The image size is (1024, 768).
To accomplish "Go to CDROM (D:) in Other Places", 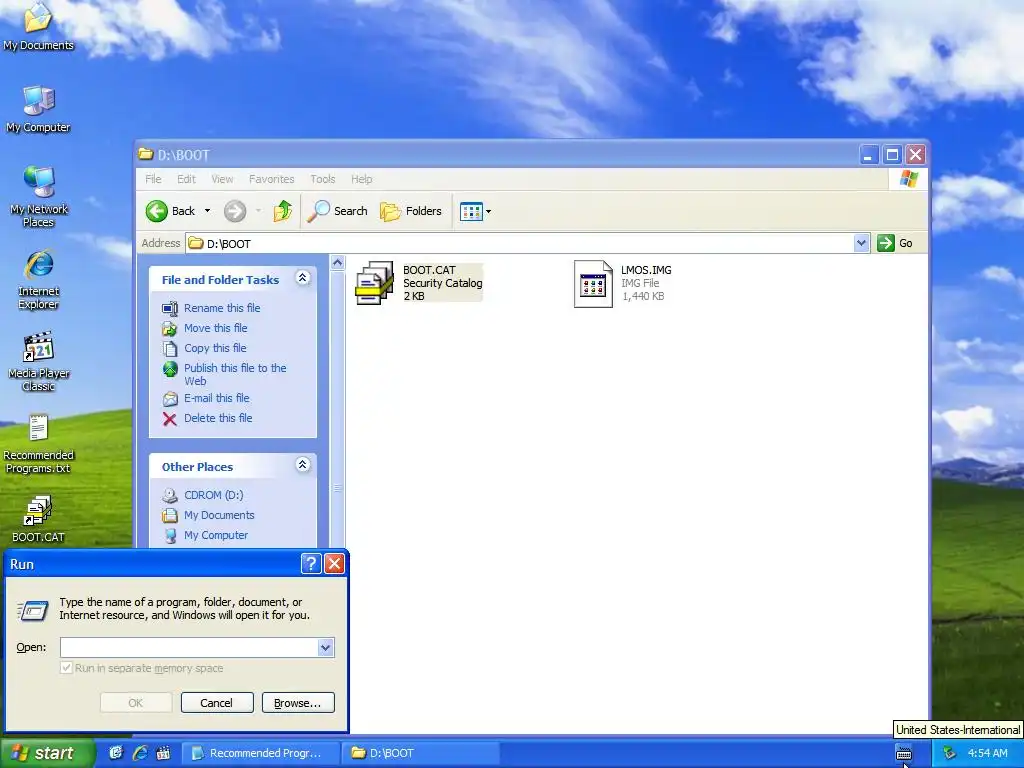I will click(214, 495).
